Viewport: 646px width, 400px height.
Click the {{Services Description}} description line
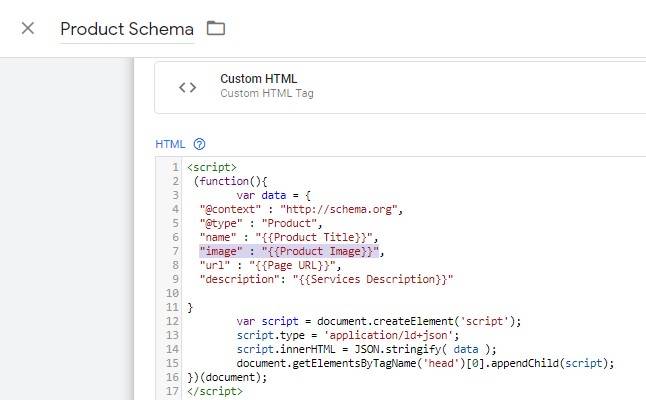pos(326,279)
